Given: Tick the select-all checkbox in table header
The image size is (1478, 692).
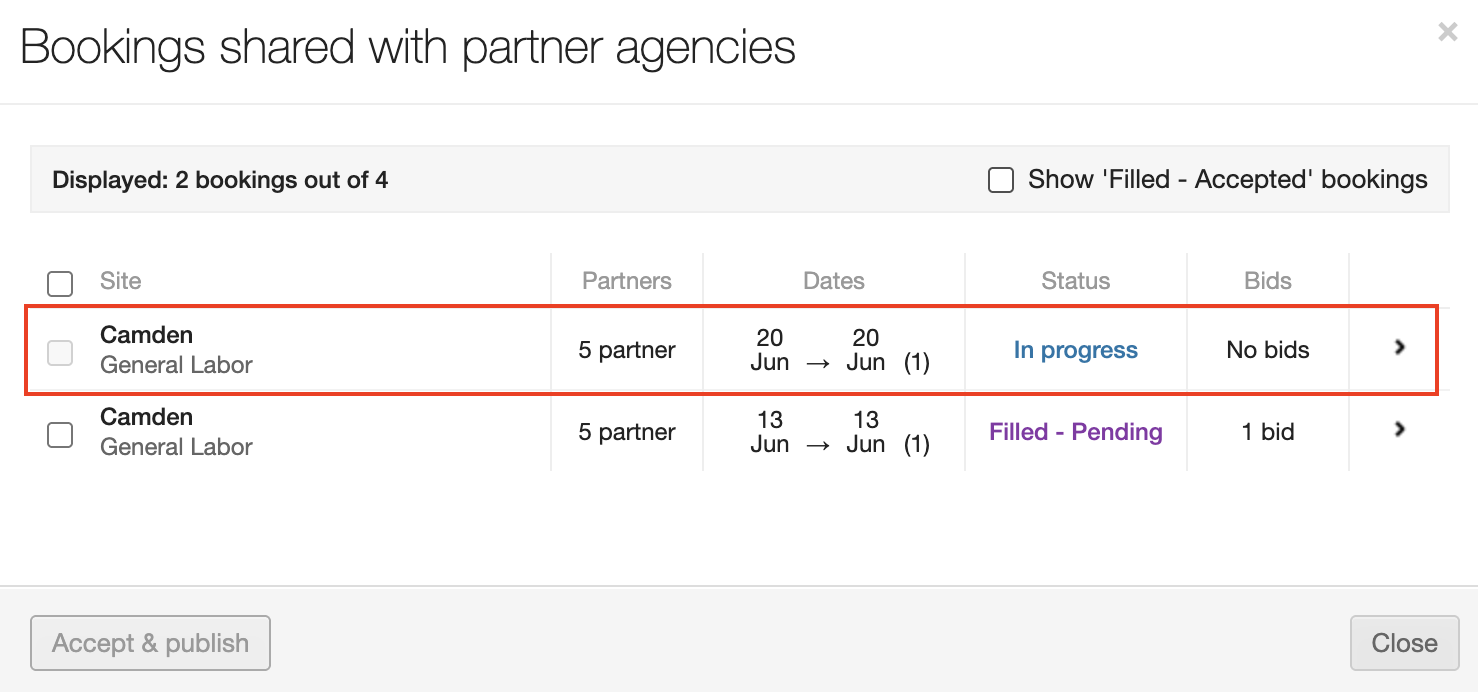Looking at the screenshot, I should (60, 283).
